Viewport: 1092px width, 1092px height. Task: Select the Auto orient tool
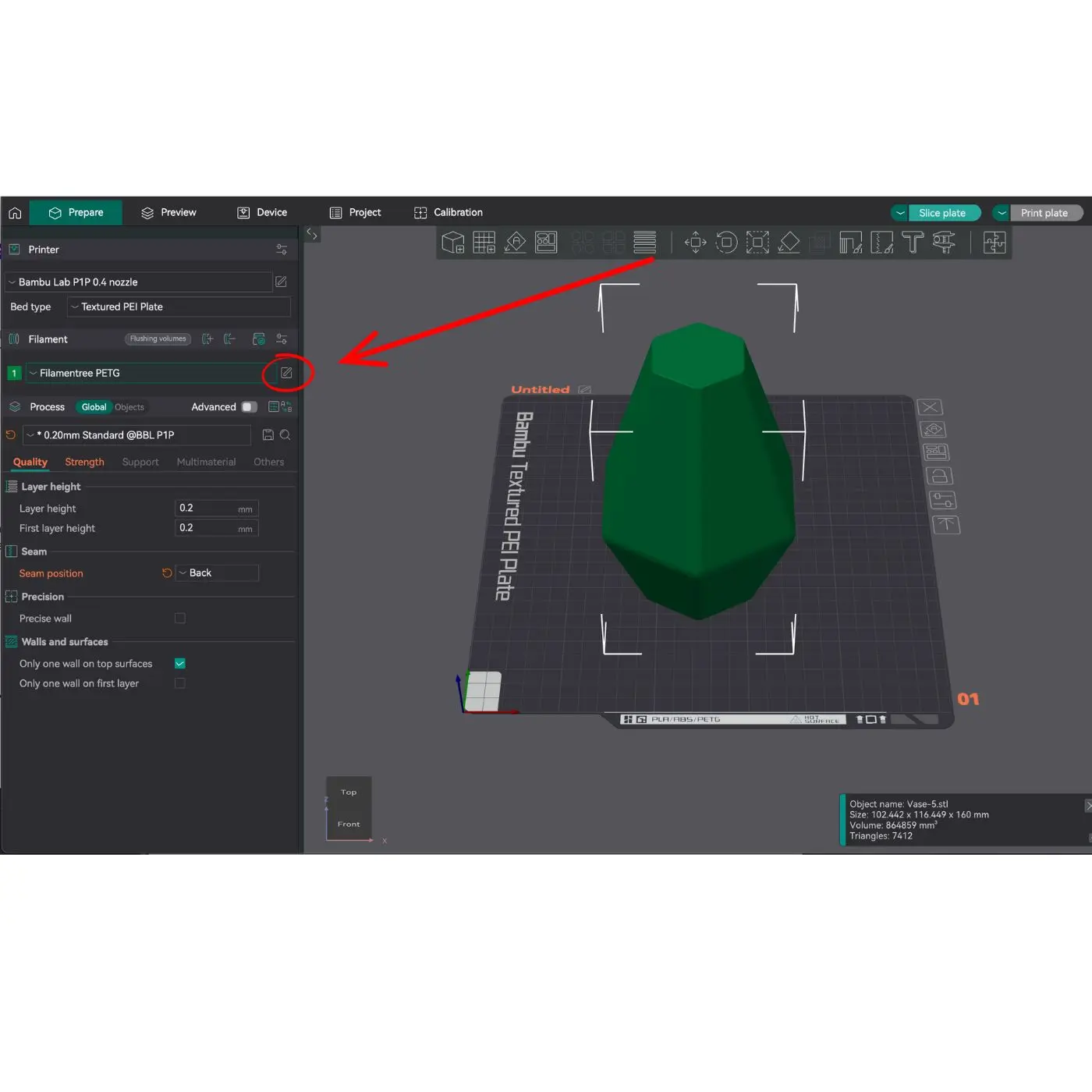click(x=515, y=243)
